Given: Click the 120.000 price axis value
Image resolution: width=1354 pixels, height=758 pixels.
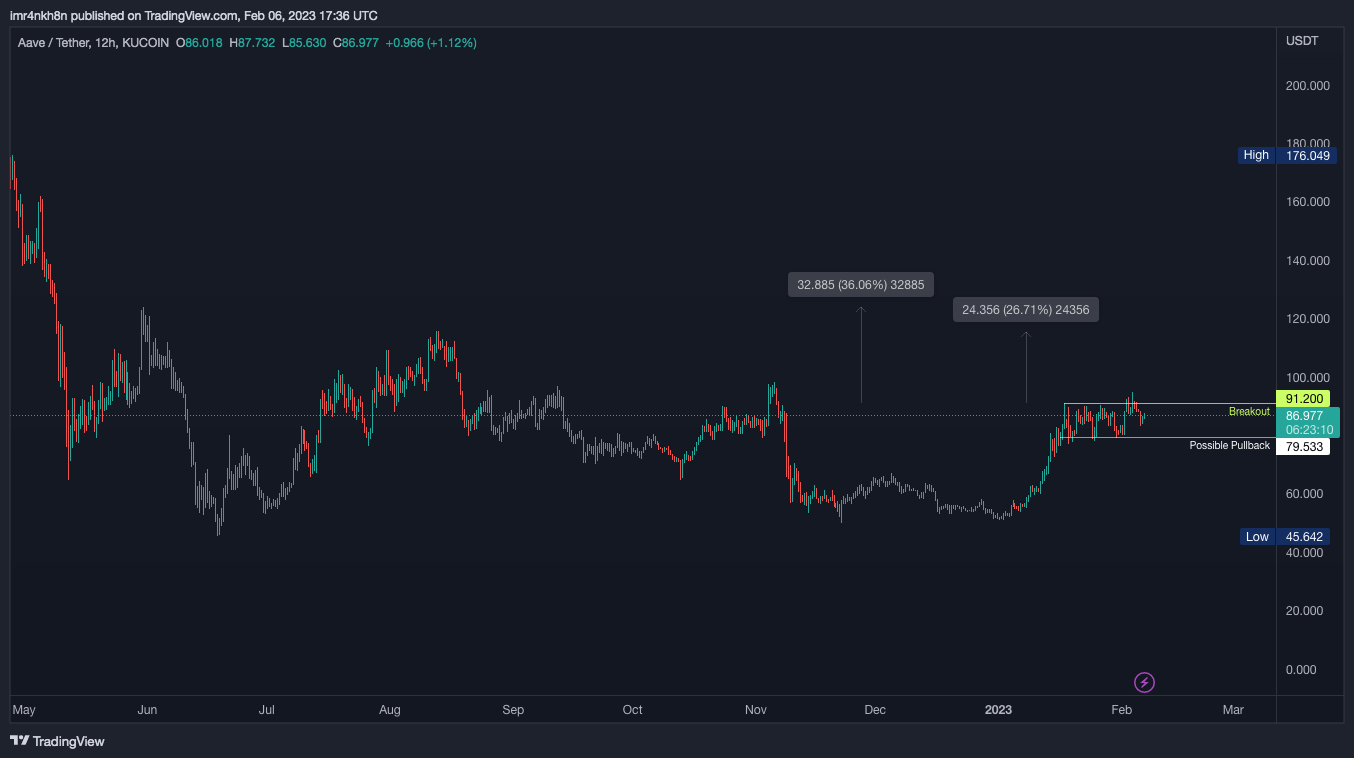Looking at the screenshot, I should pos(1307,319).
